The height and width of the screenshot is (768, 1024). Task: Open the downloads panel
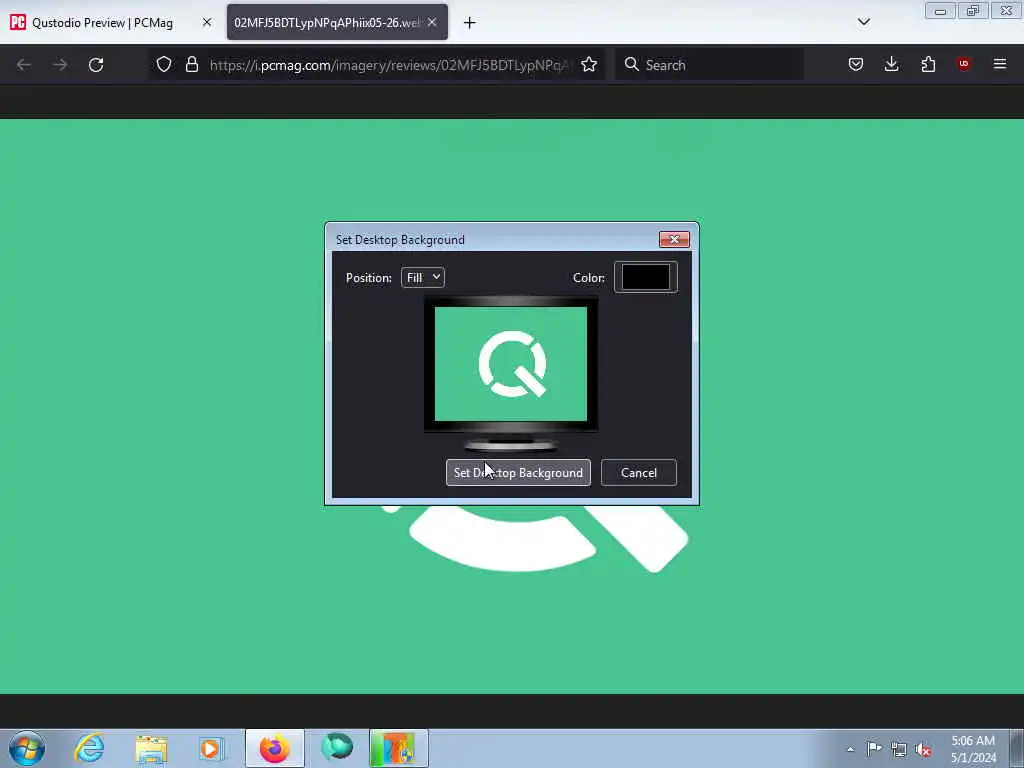coord(891,64)
